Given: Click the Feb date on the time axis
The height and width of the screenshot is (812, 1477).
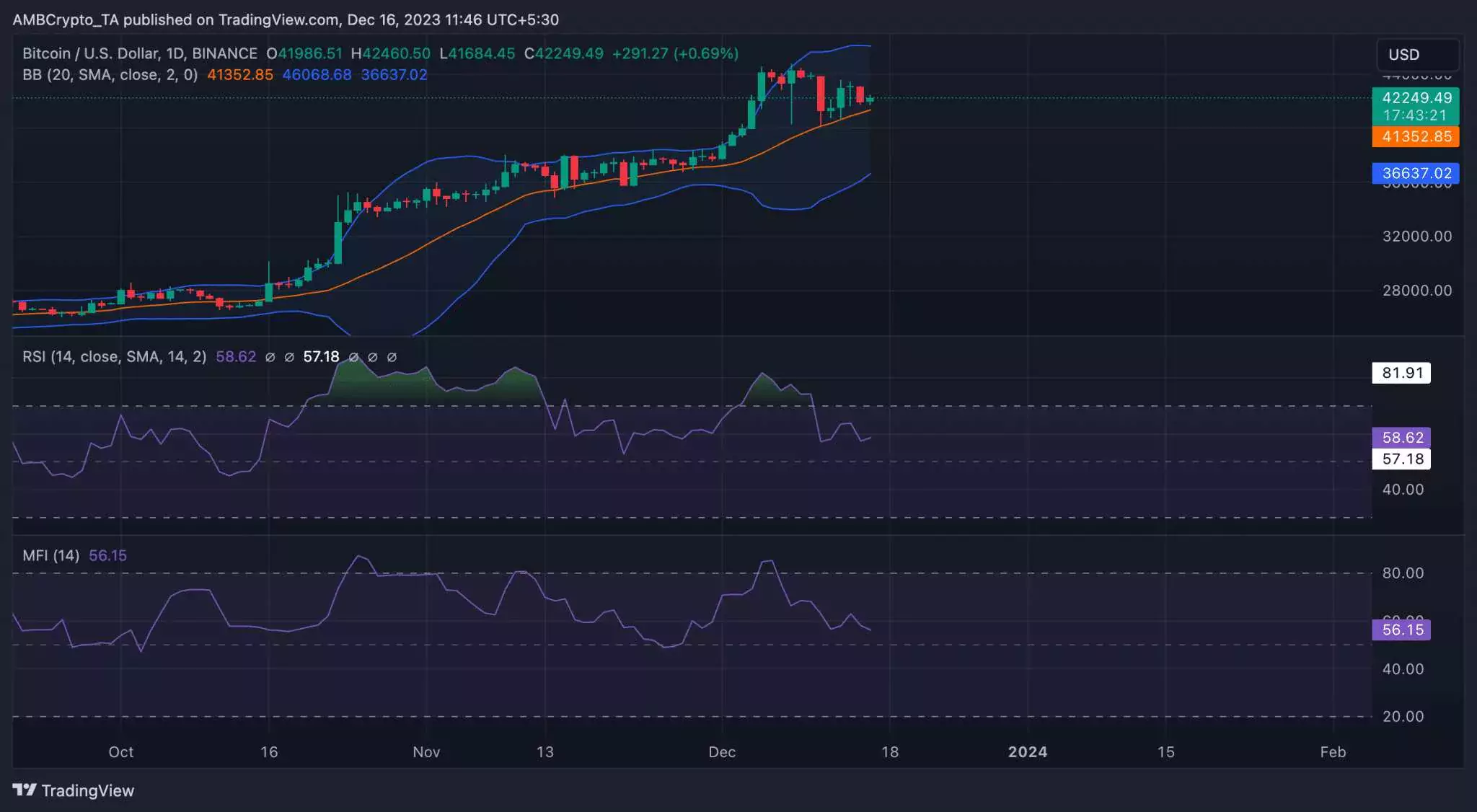Looking at the screenshot, I should click(x=1333, y=752).
